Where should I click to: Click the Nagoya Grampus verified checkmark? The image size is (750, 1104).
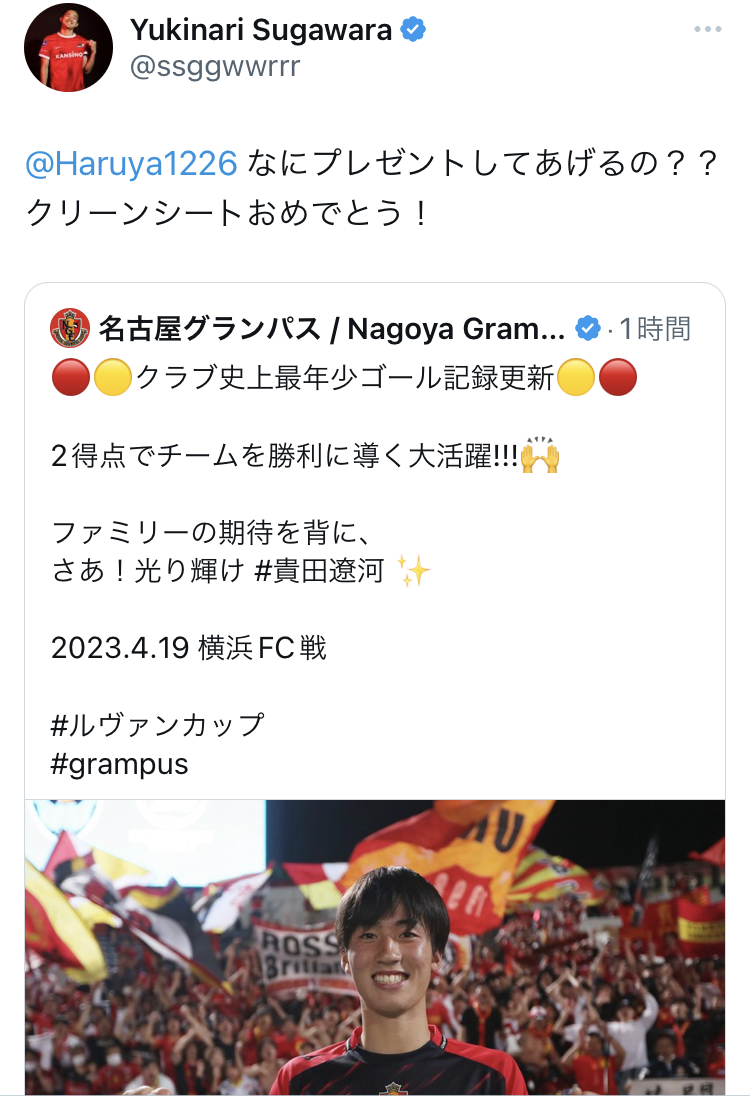point(588,328)
